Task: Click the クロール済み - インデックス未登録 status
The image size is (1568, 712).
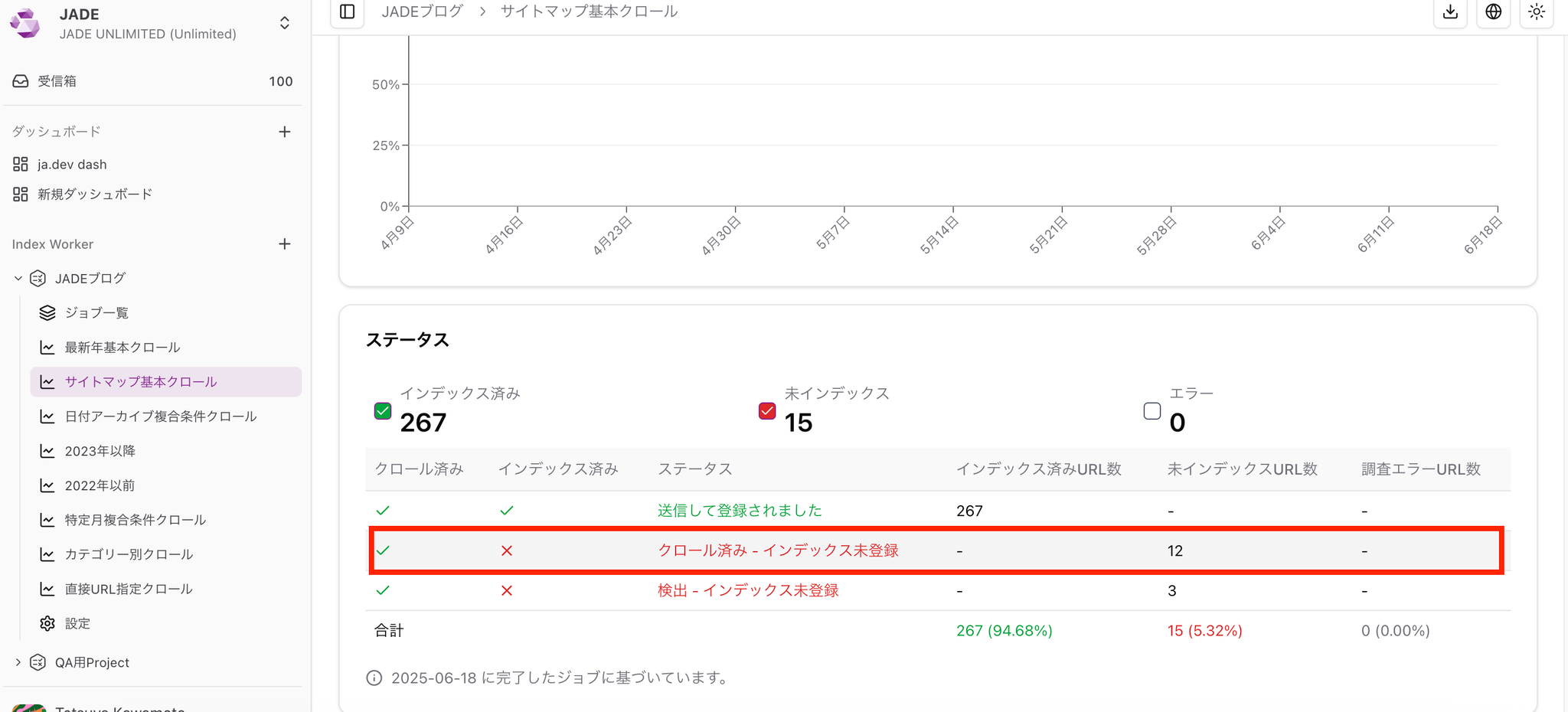Action: click(778, 550)
